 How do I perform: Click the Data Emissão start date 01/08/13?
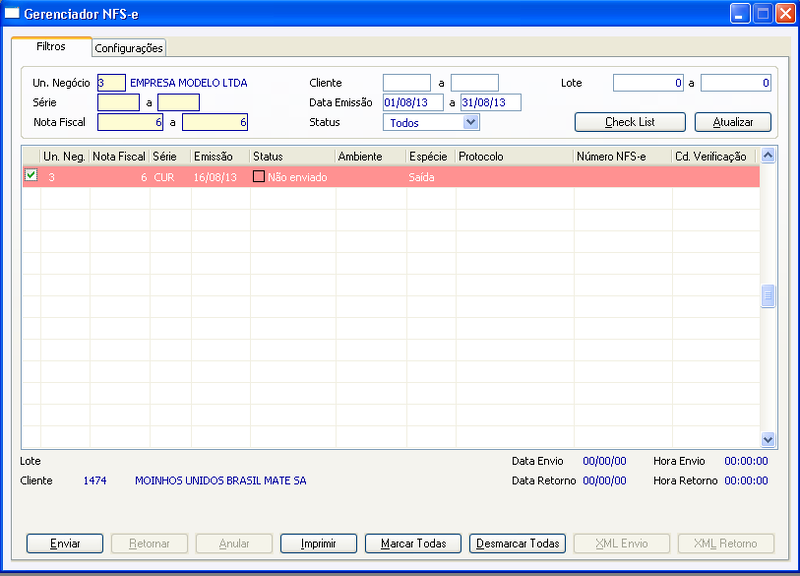(413, 102)
